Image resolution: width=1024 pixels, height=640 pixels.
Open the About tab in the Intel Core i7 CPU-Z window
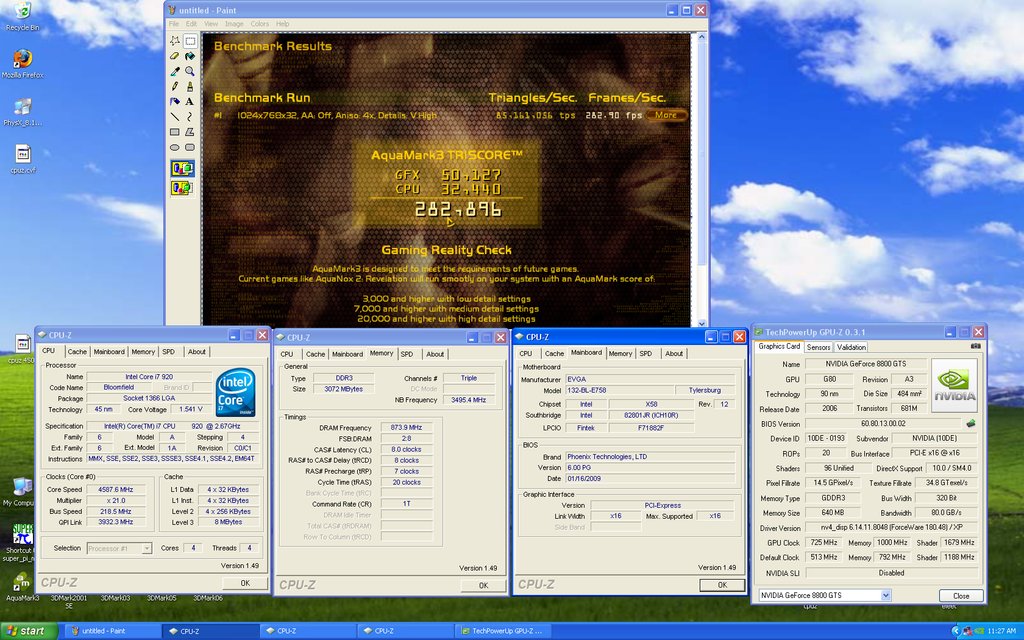point(197,351)
